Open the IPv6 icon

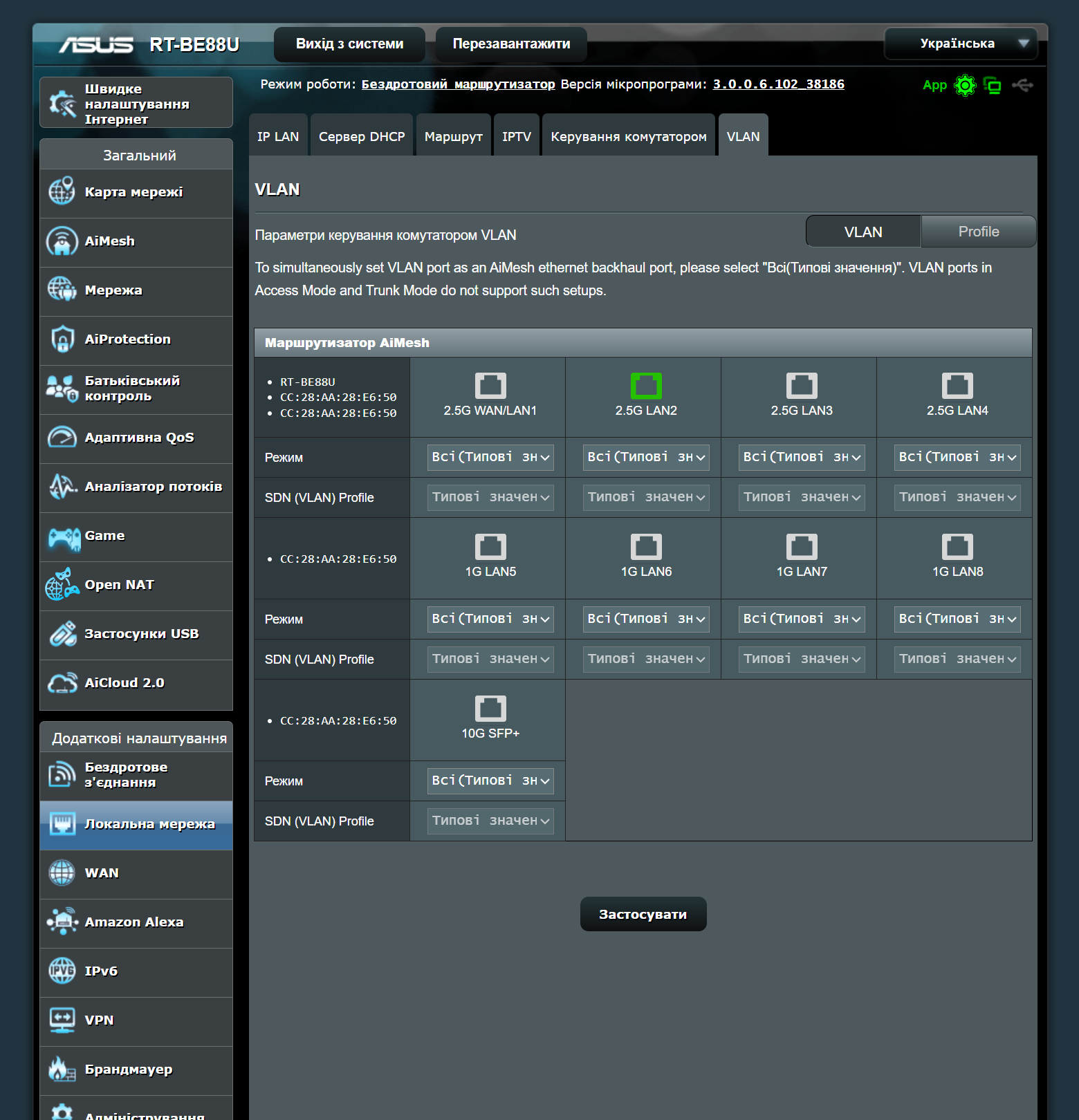tap(62, 971)
